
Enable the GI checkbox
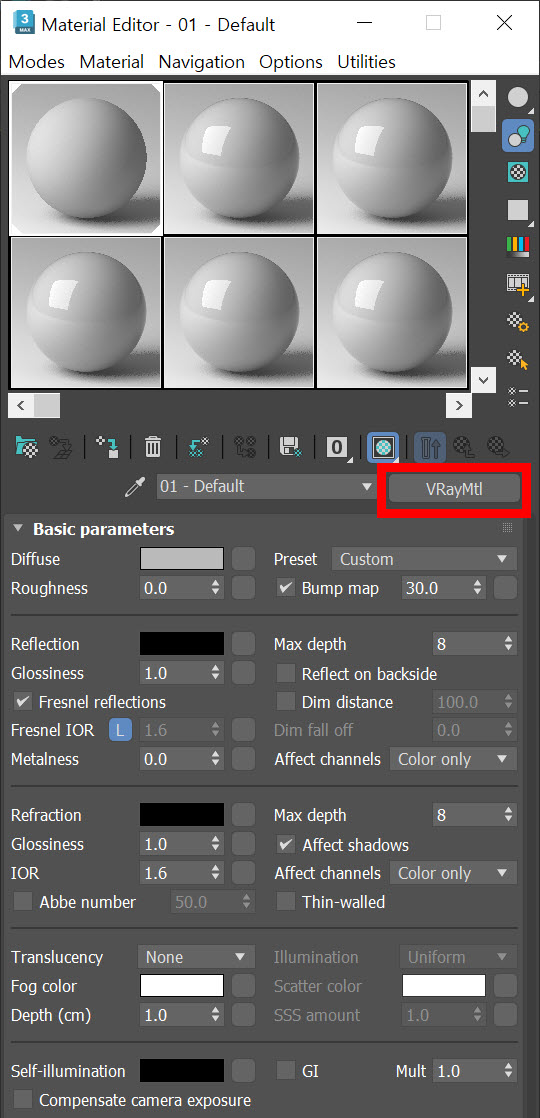point(285,1071)
